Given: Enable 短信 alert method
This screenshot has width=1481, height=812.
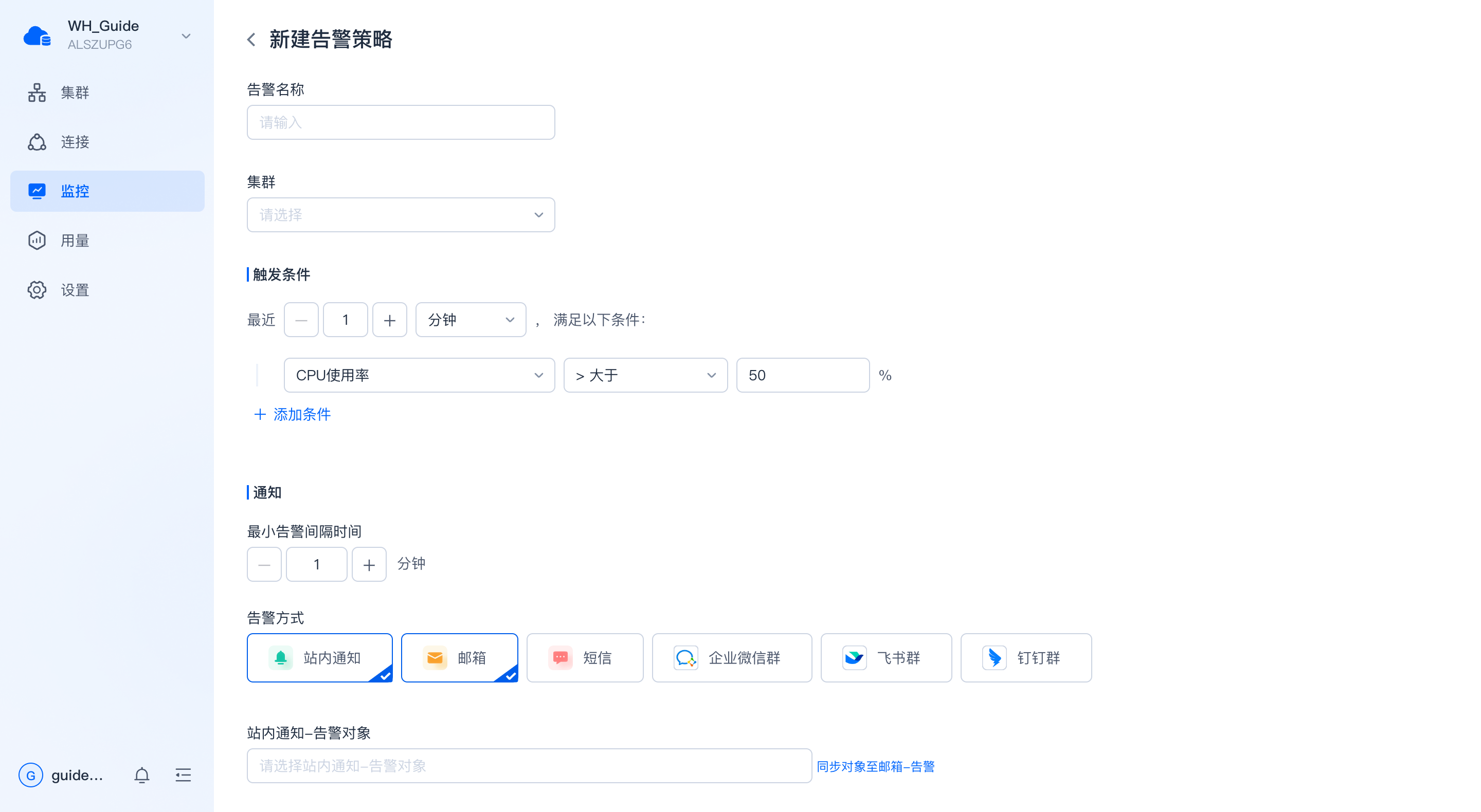Looking at the screenshot, I should pos(585,657).
